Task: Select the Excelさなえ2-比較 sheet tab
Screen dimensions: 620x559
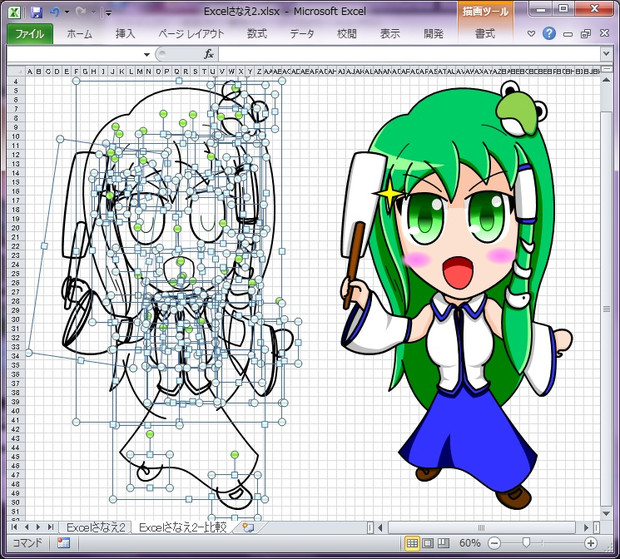Action: (x=183, y=527)
